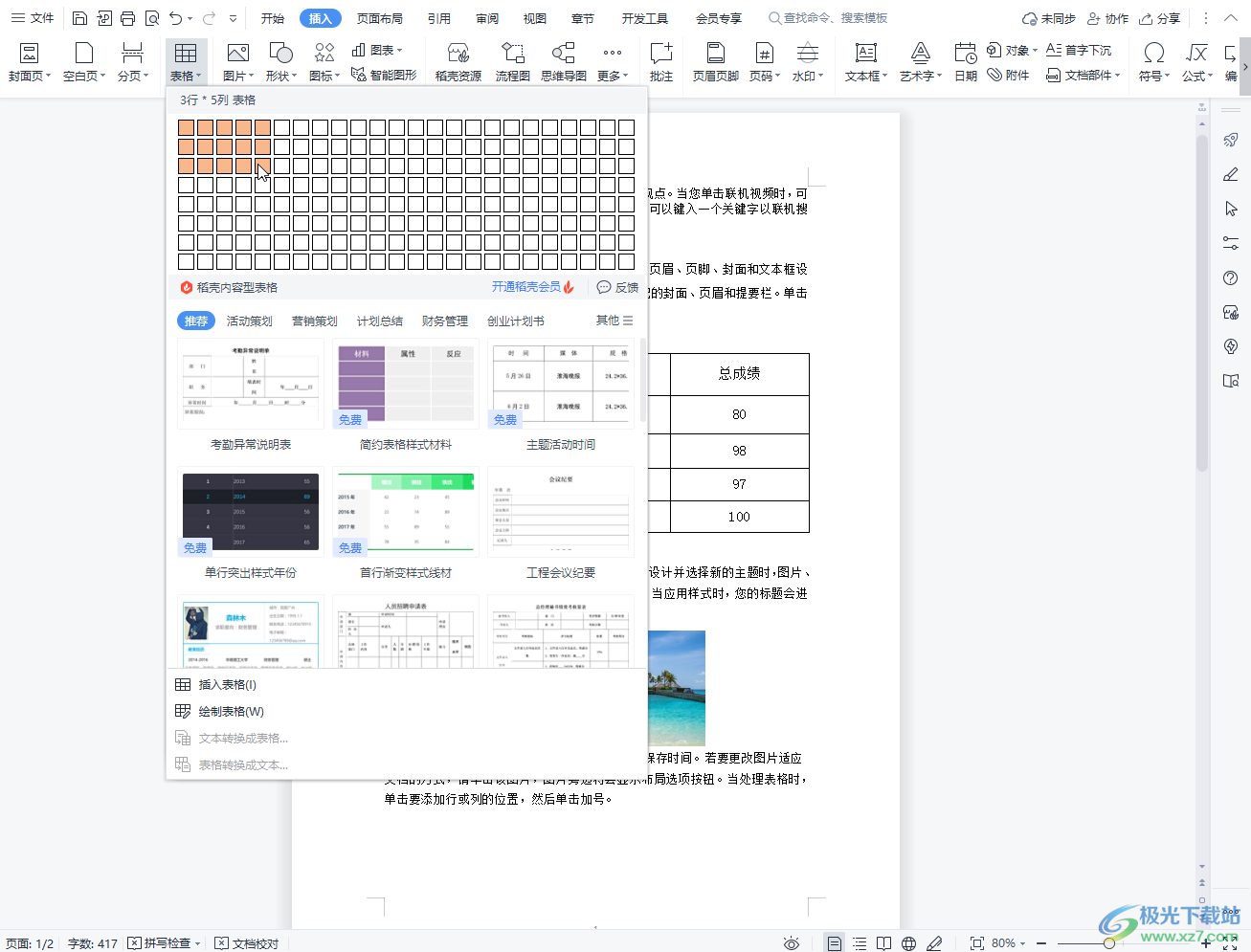Open the Icons (图标) library
The width and height of the screenshot is (1251, 952).
tap(324, 62)
